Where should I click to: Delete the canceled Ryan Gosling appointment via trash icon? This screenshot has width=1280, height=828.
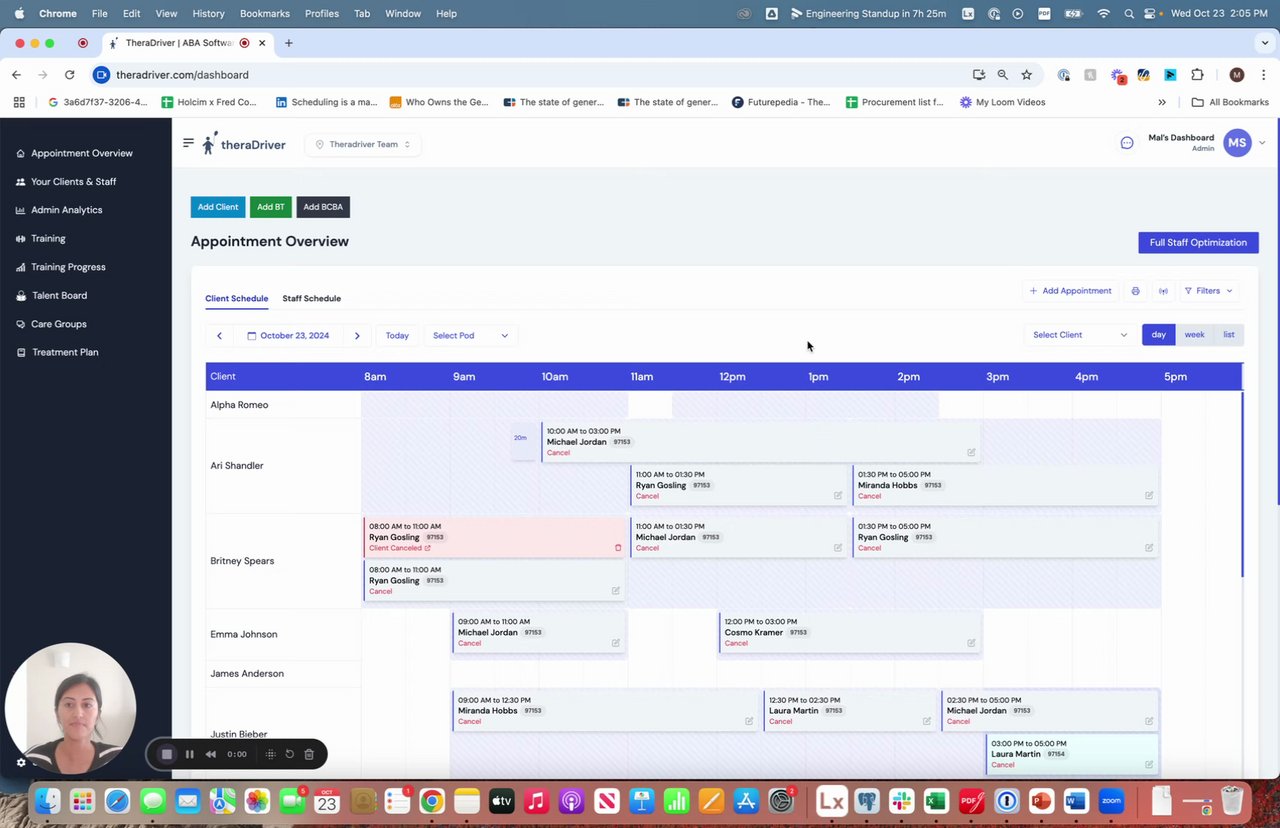click(618, 548)
